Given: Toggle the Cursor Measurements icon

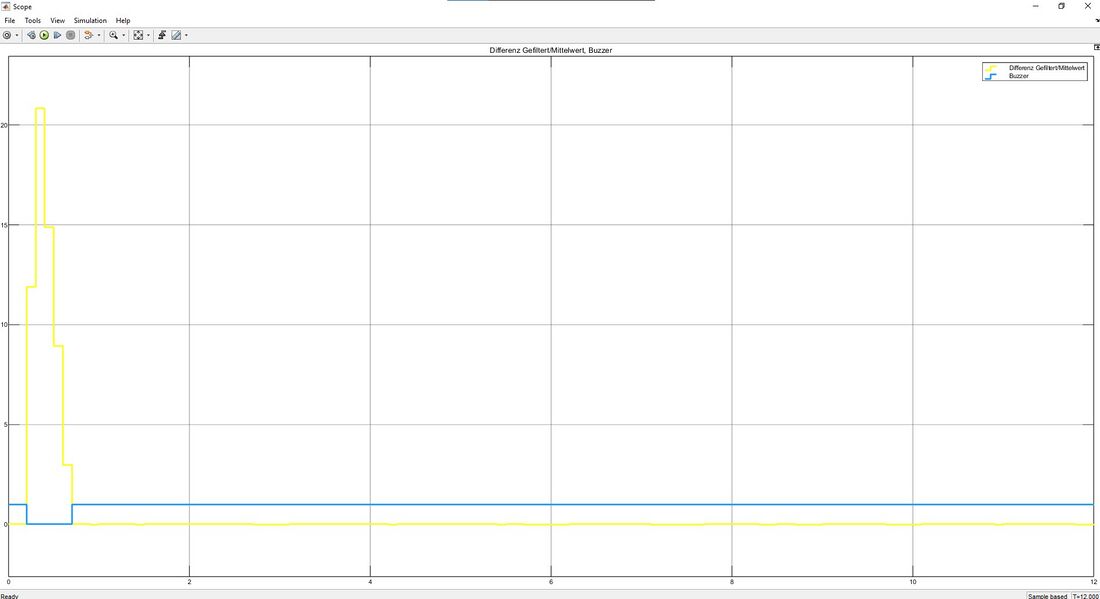Looking at the screenshot, I should tap(176, 35).
